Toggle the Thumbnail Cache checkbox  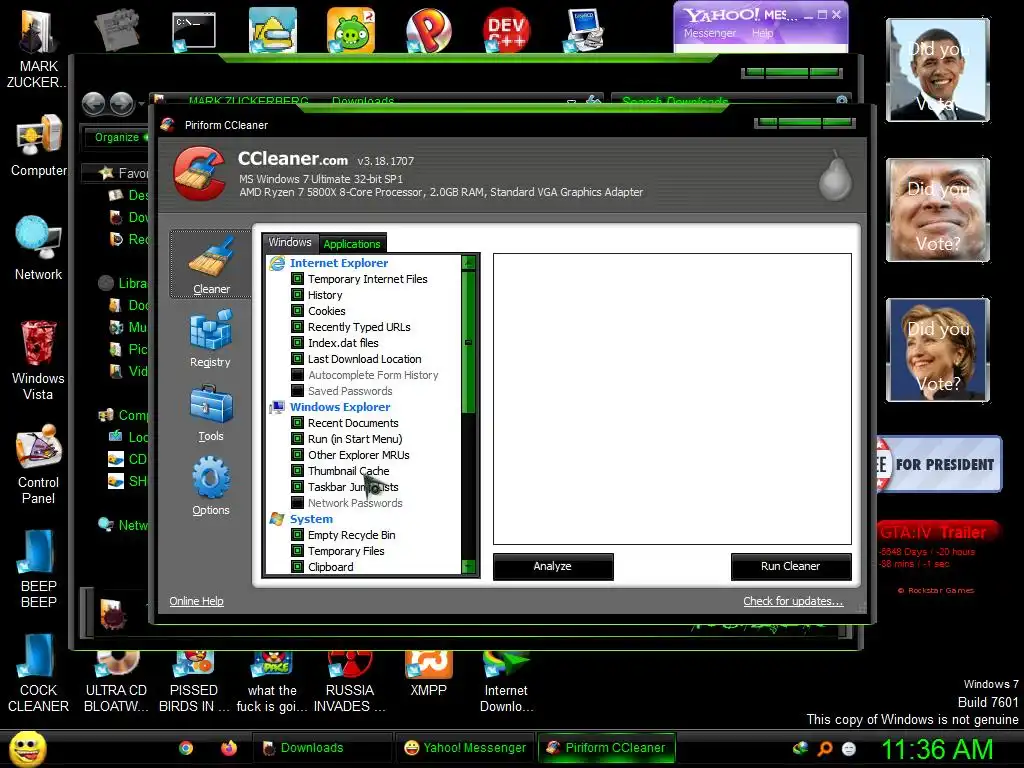tap(297, 471)
